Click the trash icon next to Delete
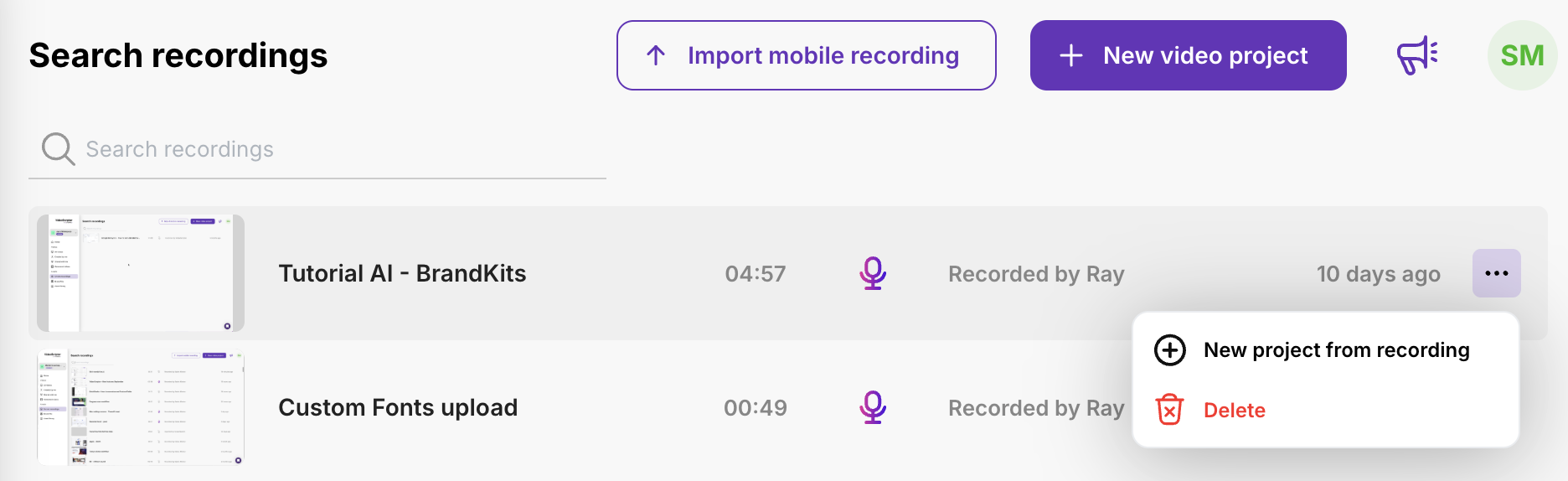Viewport: 1568px width, 481px height. 1169,410
